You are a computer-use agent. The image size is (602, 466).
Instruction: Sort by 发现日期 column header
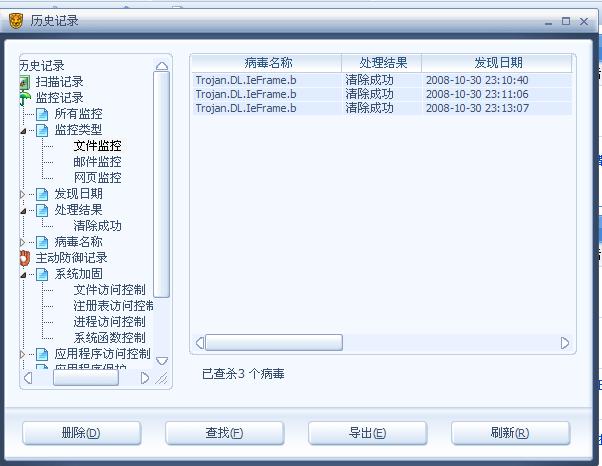(x=497, y=63)
